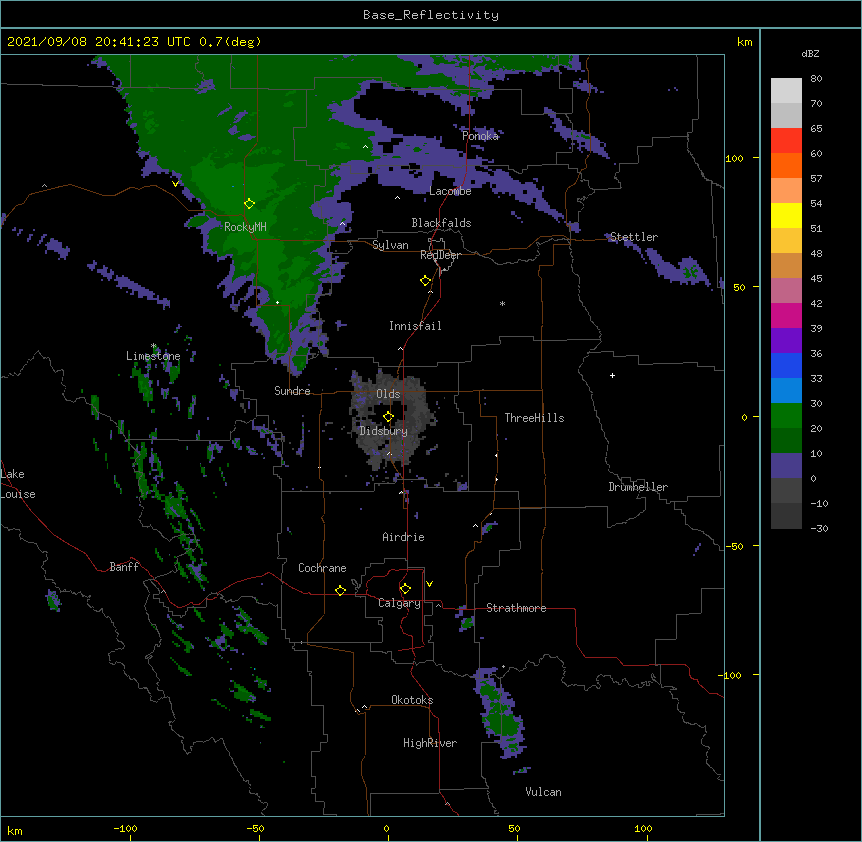
Task: Click the RedDeer city label
Action: point(440,255)
